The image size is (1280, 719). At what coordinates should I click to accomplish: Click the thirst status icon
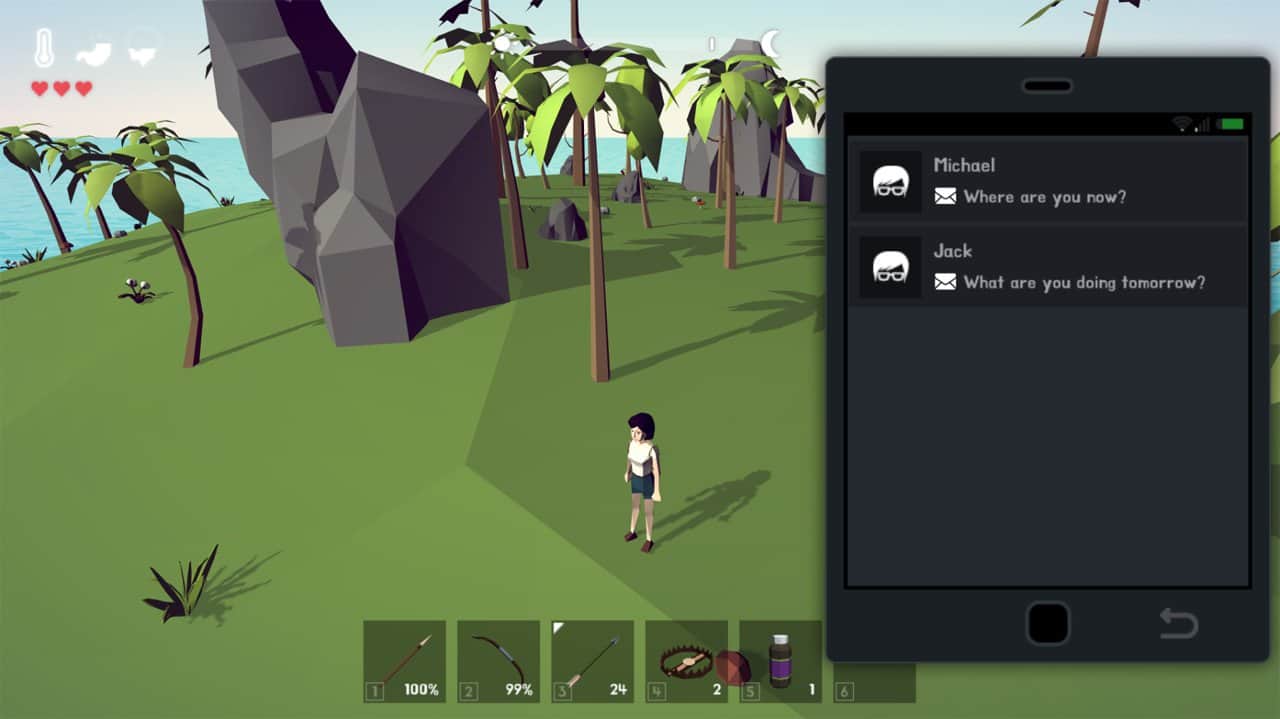tap(143, 49)
